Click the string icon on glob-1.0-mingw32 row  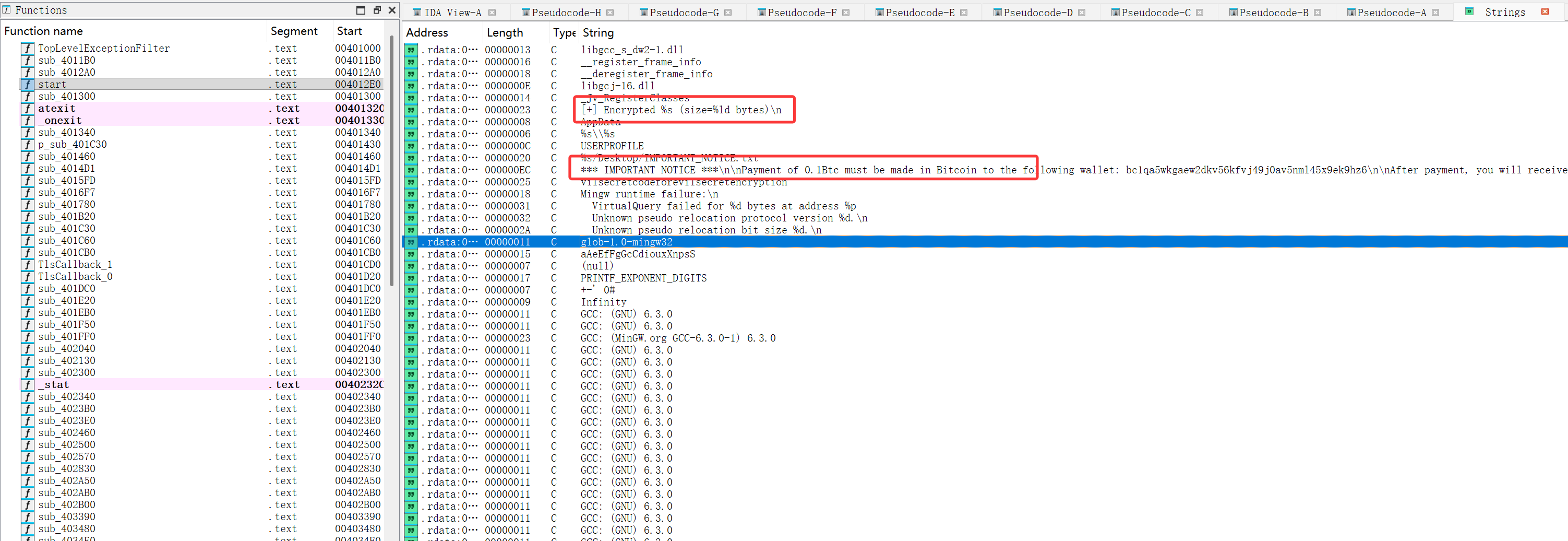(412, 242)
